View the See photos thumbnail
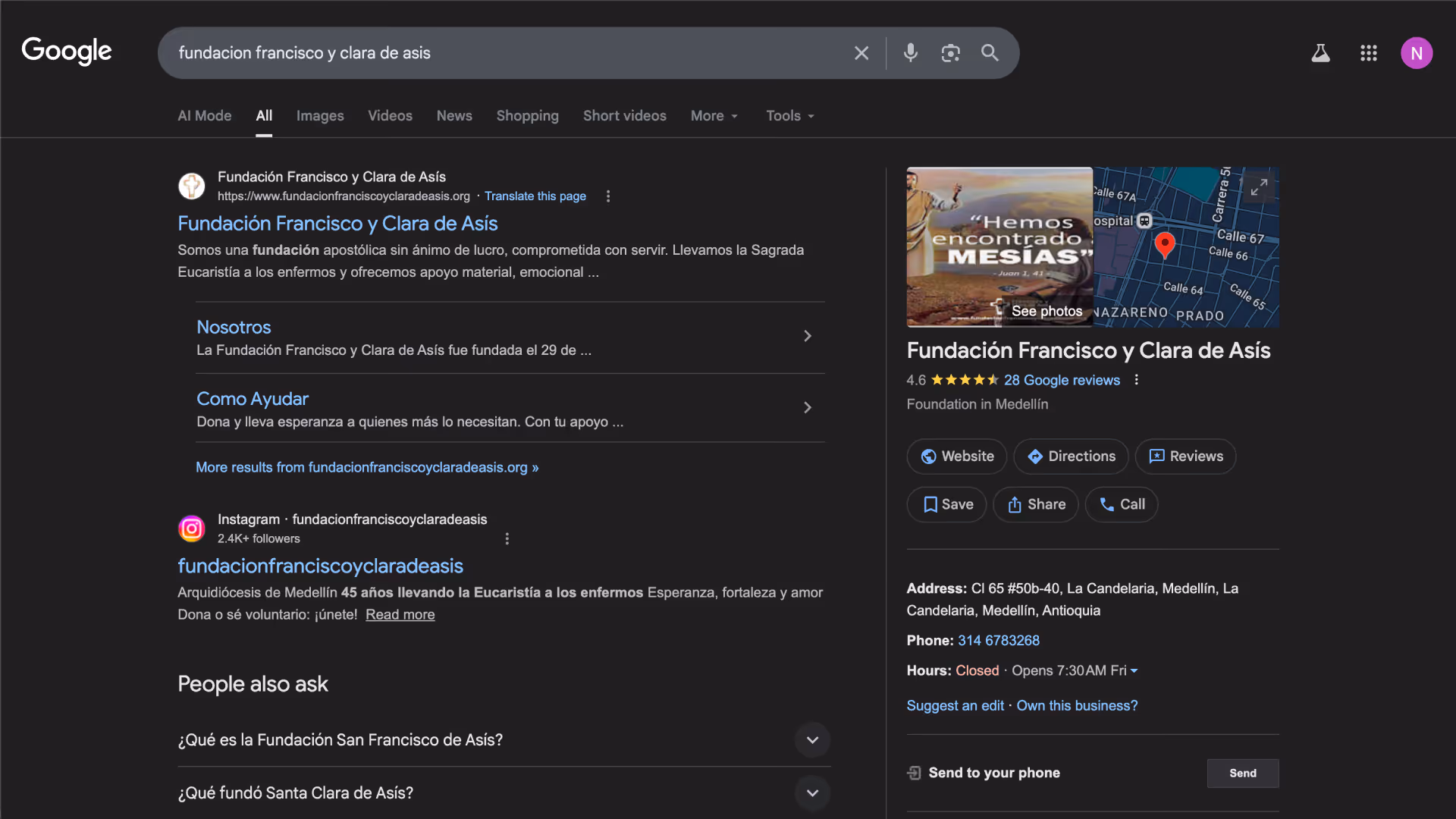Screen dimensions: 1456x819 point(999,247)
